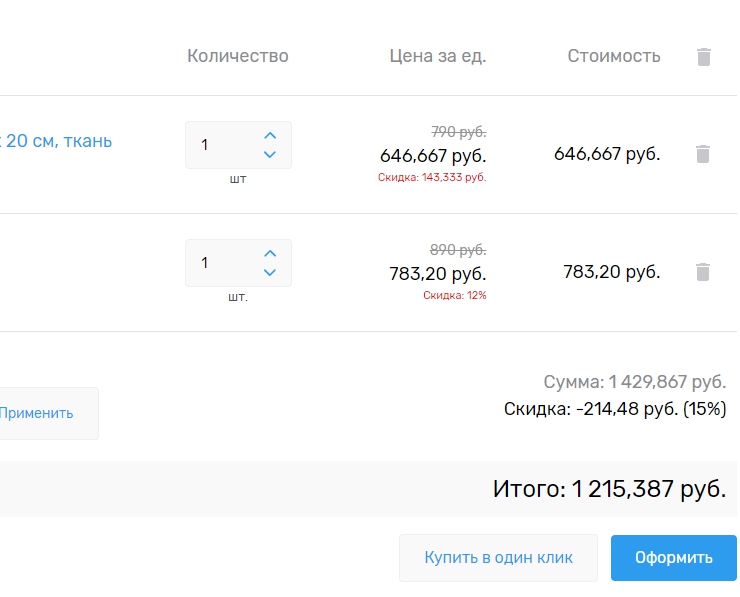Click the Количество column header
Image resolution: width=740 pixels, height=597 pixels.
[238, 56]
